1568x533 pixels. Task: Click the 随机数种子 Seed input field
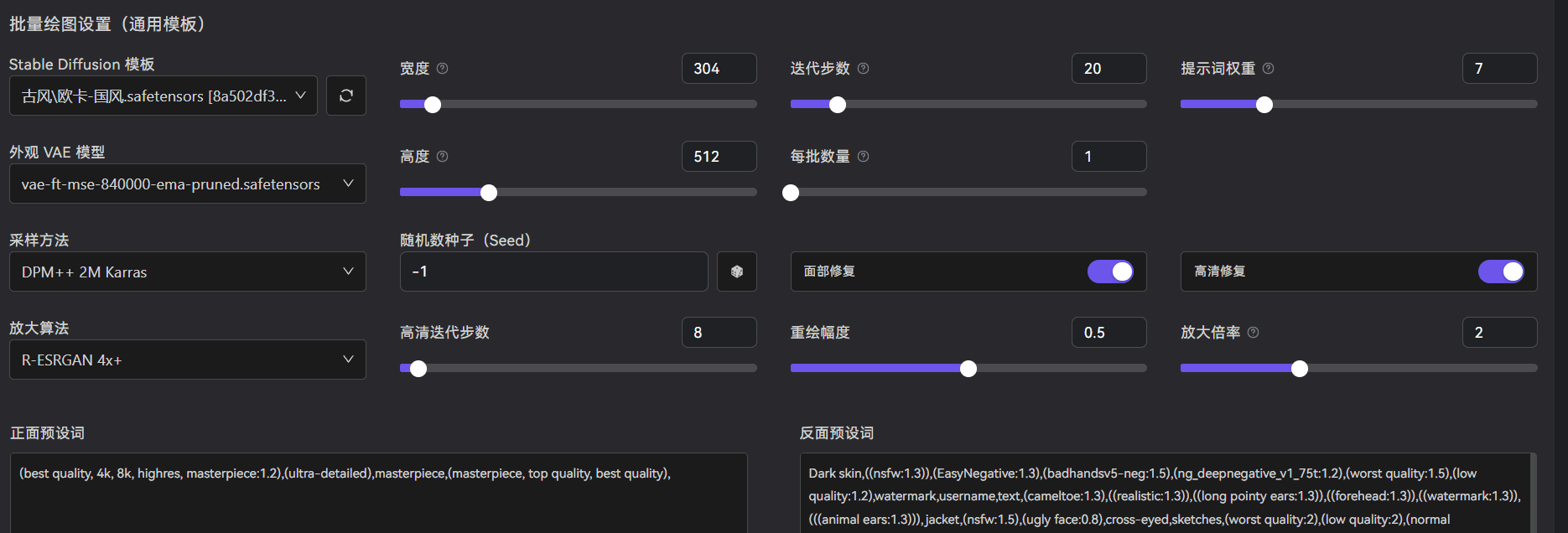[x=553, y=272]
